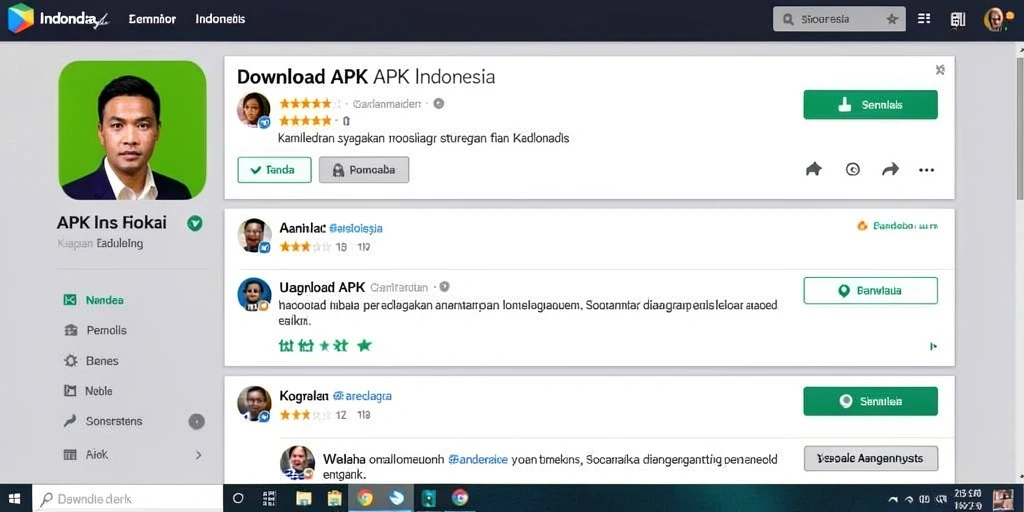Click the home icon in Download card
This screenshot has width=1024, height=512.
(x=813, y=170)
